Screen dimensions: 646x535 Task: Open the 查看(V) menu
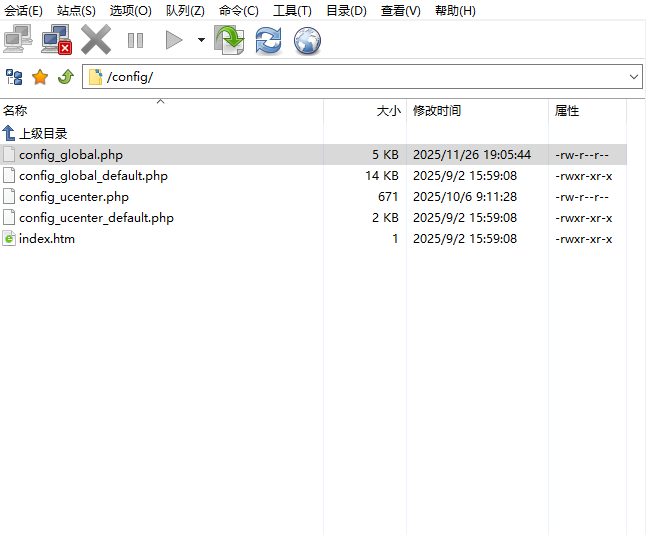tap(401, 10)
